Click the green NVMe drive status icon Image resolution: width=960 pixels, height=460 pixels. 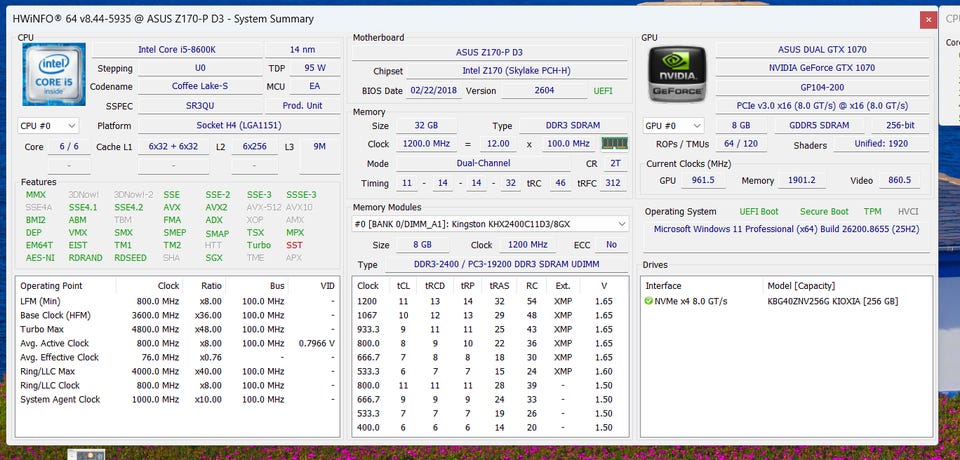point(649,301)
